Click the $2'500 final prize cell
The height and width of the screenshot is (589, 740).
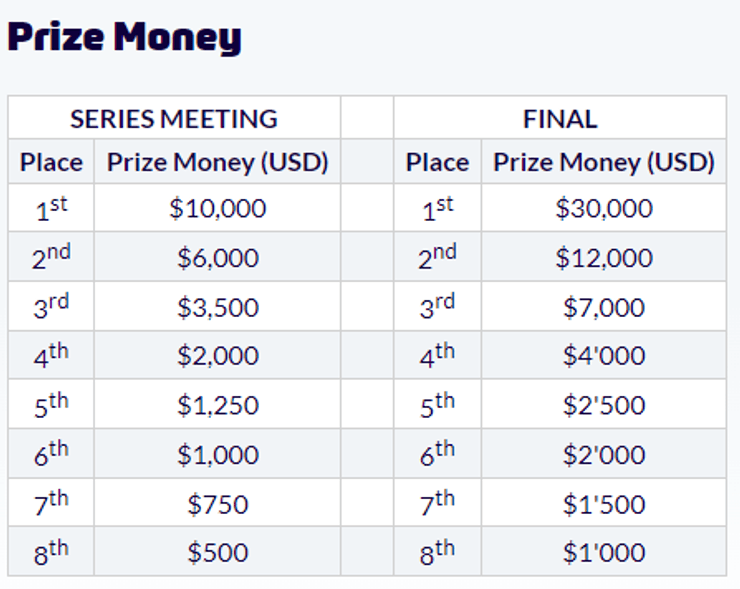(x=604, y=405)
